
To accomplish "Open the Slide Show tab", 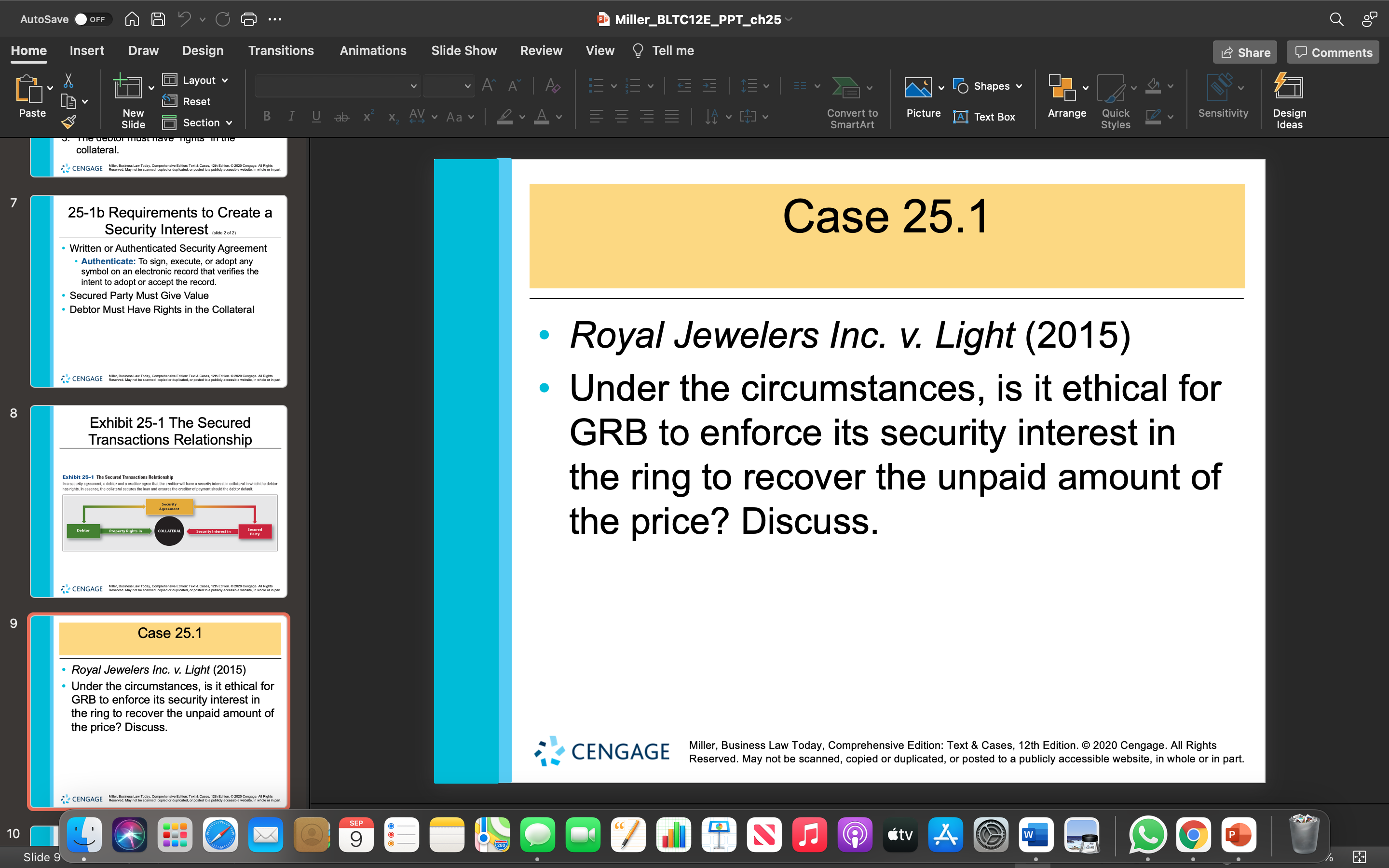I will pyautogui.click(x=464, y=51).
